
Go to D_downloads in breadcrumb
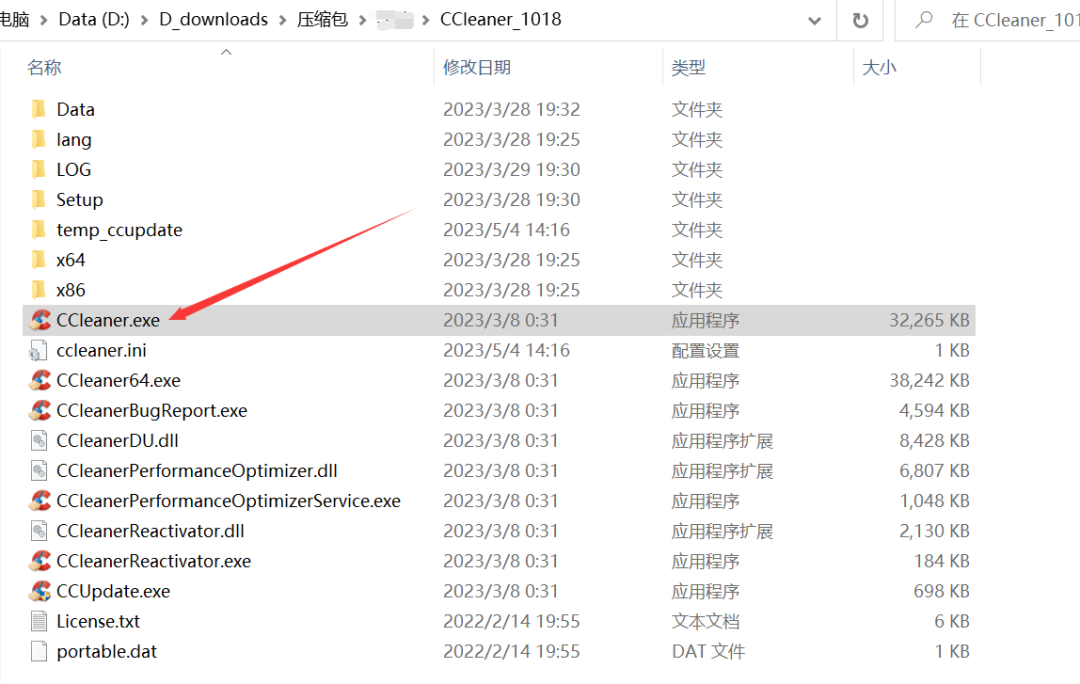pos(214,19)
